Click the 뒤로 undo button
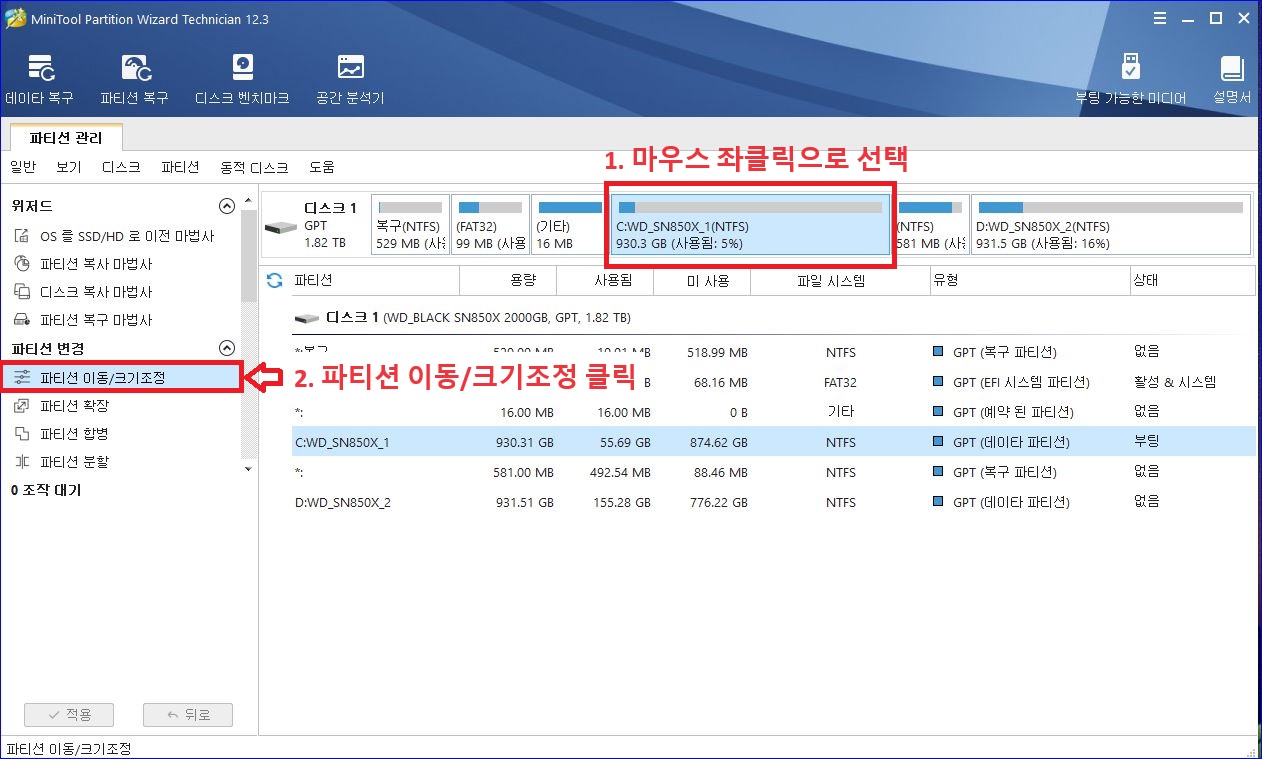The height and width of the screenshot is (759, 1262). [188, 715]
